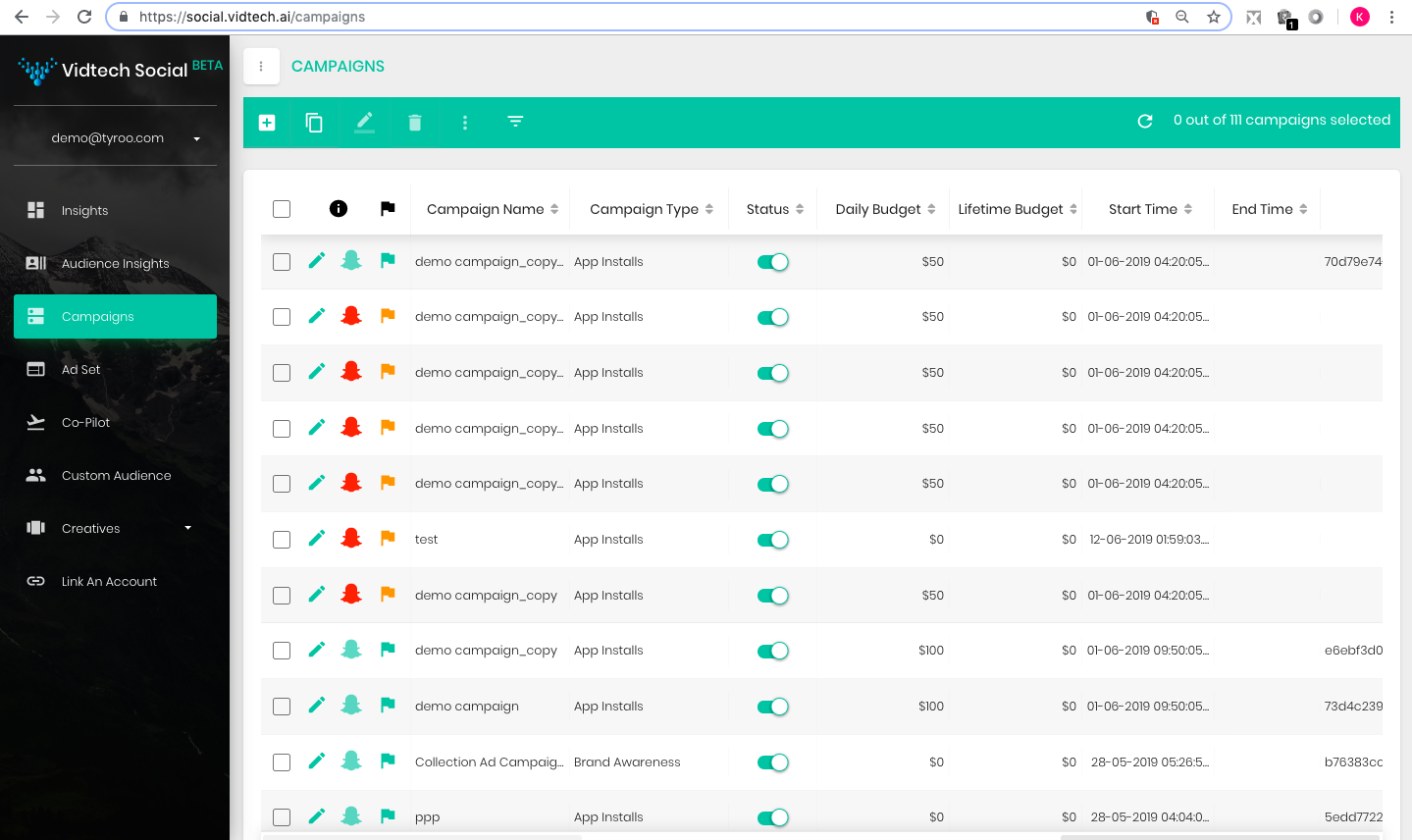The image size is (1412, 840).
Task: Open Chrome three-dot menu
Action: (x=1392, y=17)
